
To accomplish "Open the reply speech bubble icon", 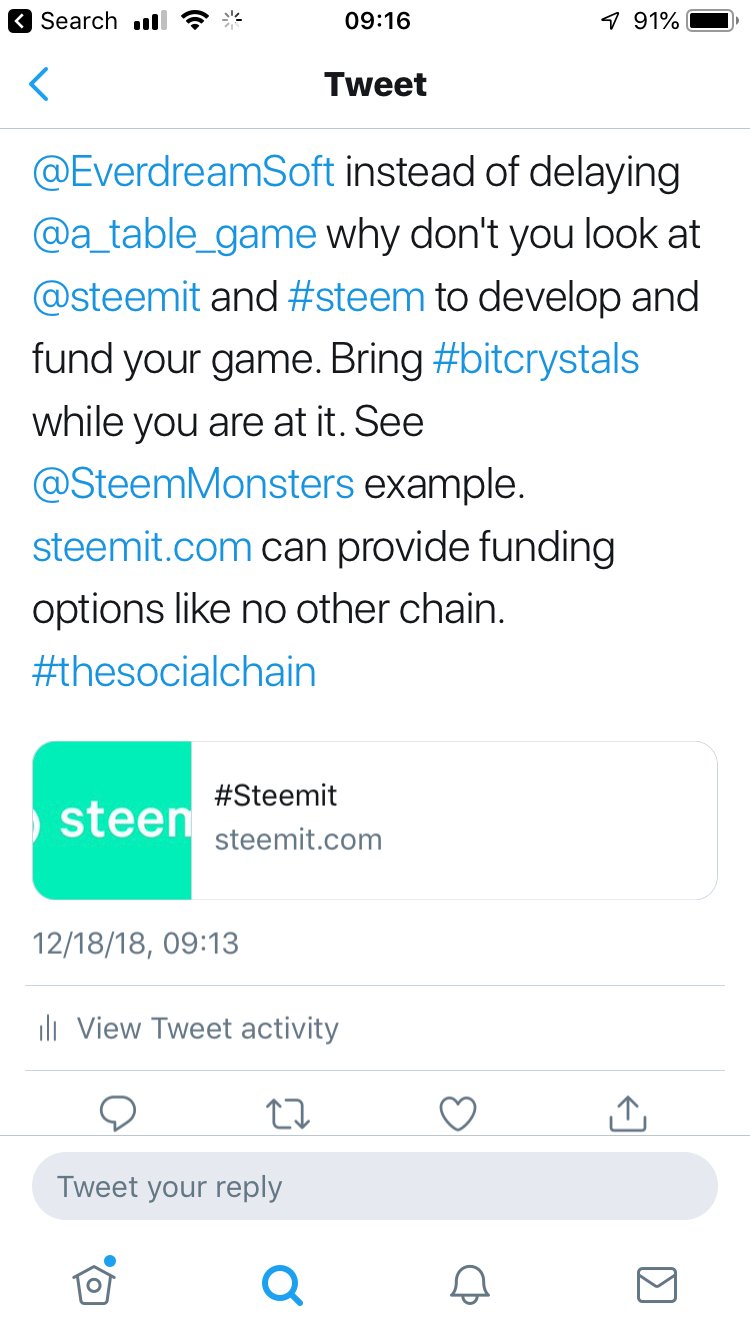I will point(119,1113).
